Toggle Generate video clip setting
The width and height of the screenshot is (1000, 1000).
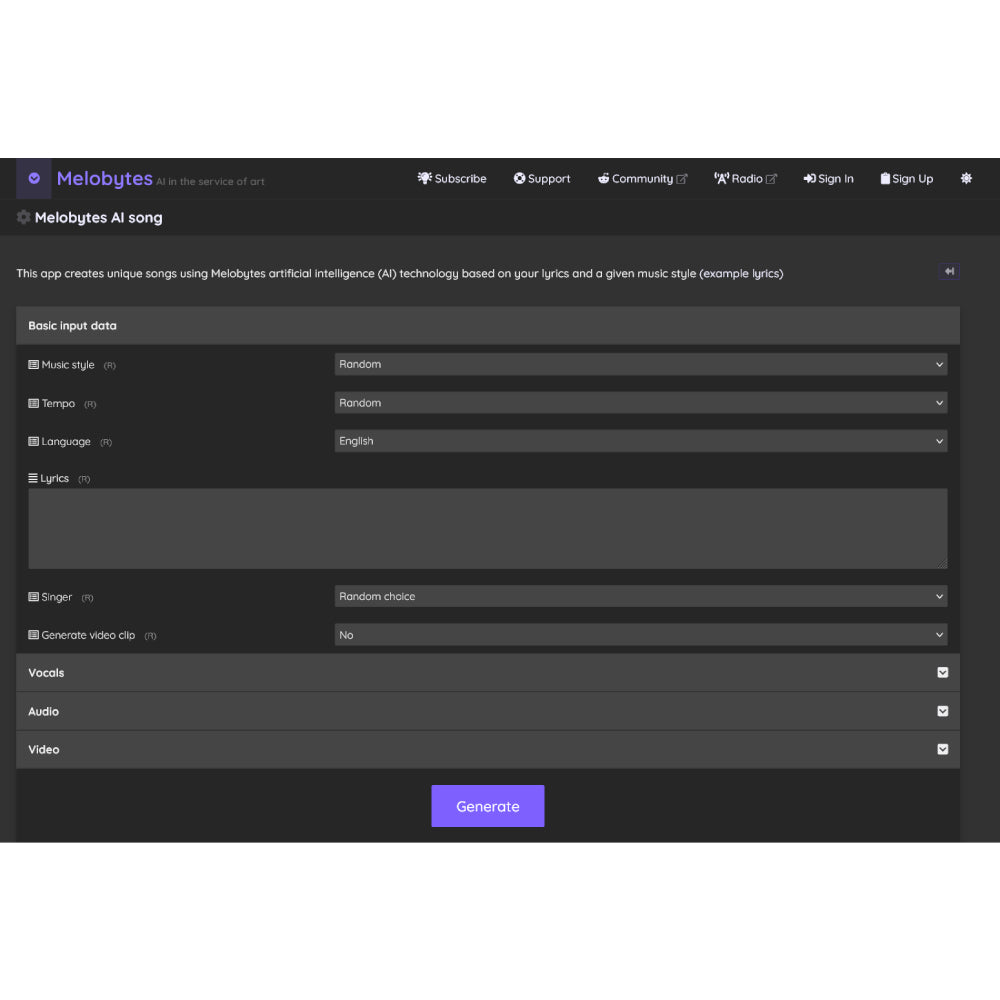(x=640, y=634)
